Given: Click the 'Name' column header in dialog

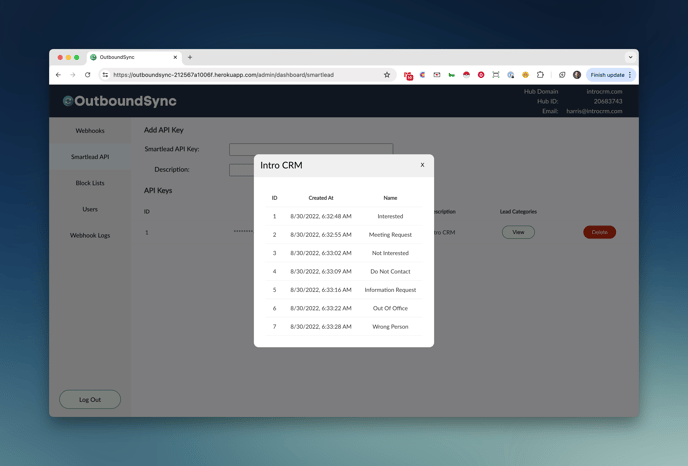Looking at the screenshot, I should (390, 198).
